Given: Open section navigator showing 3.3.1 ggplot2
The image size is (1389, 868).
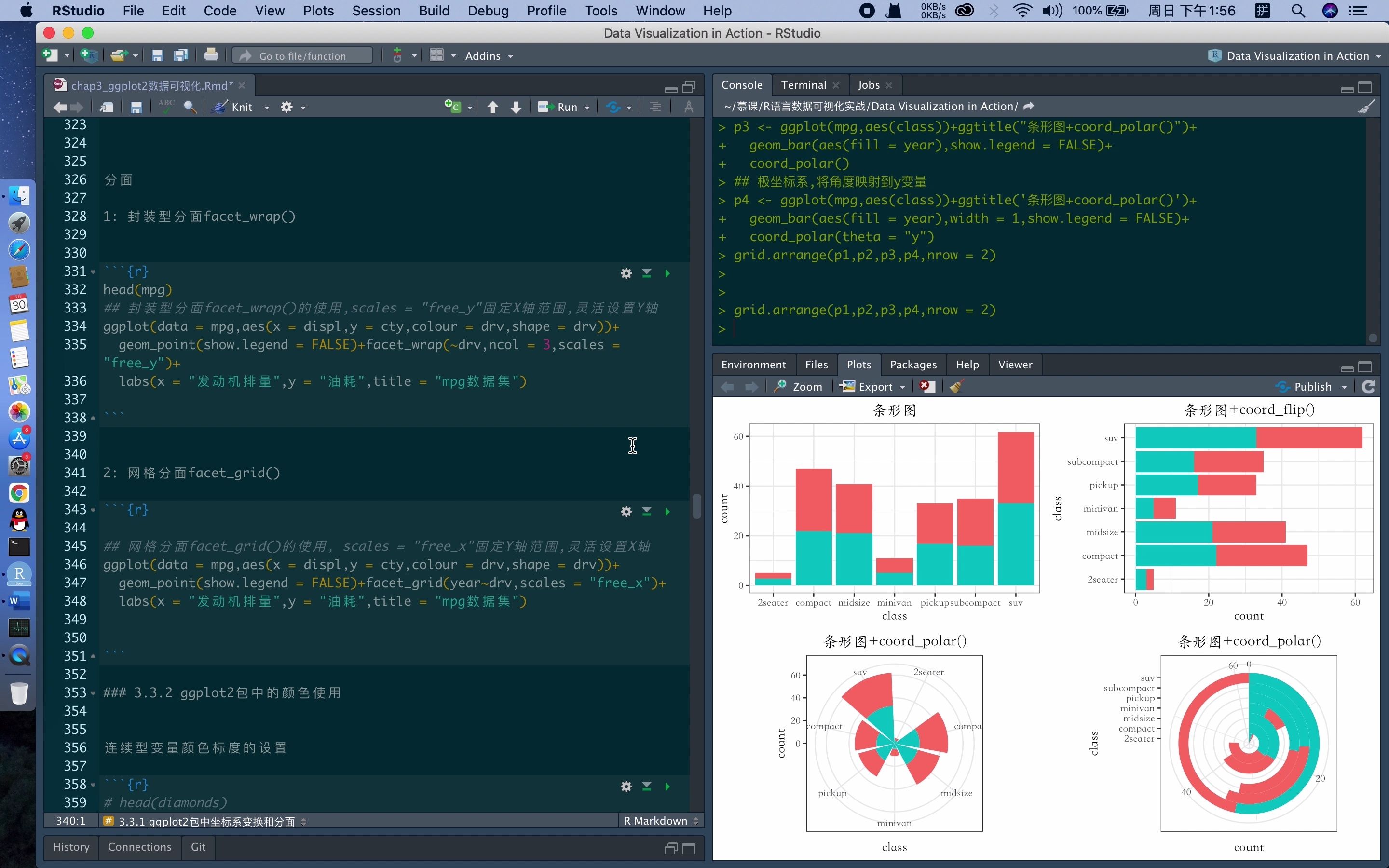Looking at the screenshot, I should tap(205, 822).
